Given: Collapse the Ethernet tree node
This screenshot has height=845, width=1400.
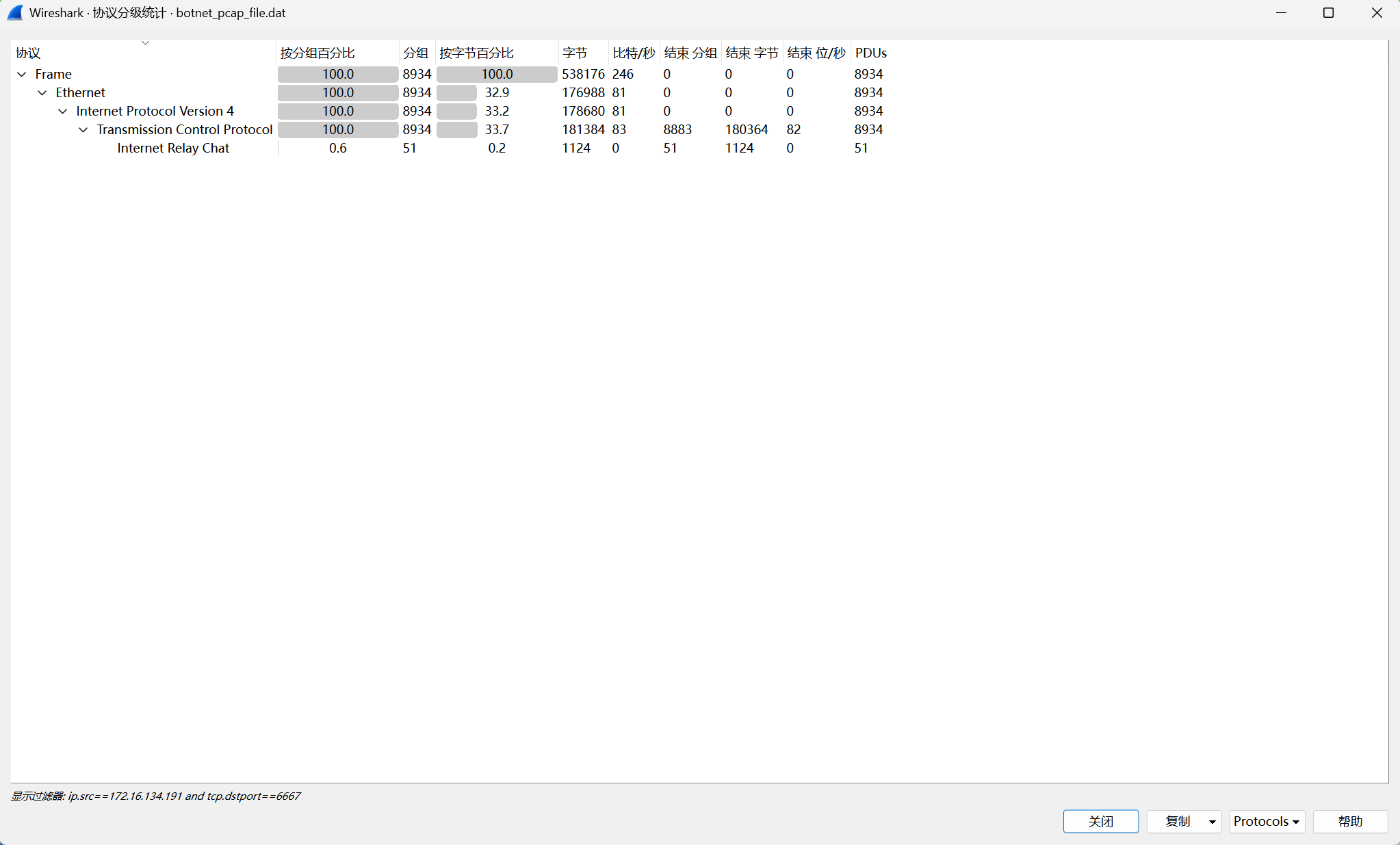Looking at the screenshot, I should pos(42,92).
